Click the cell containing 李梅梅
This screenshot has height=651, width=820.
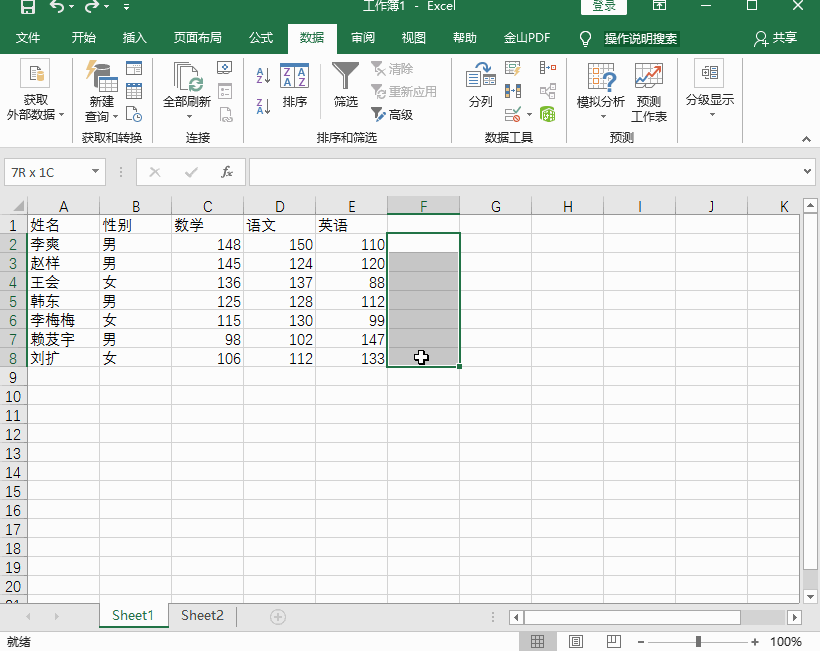(x=63, y=320)
